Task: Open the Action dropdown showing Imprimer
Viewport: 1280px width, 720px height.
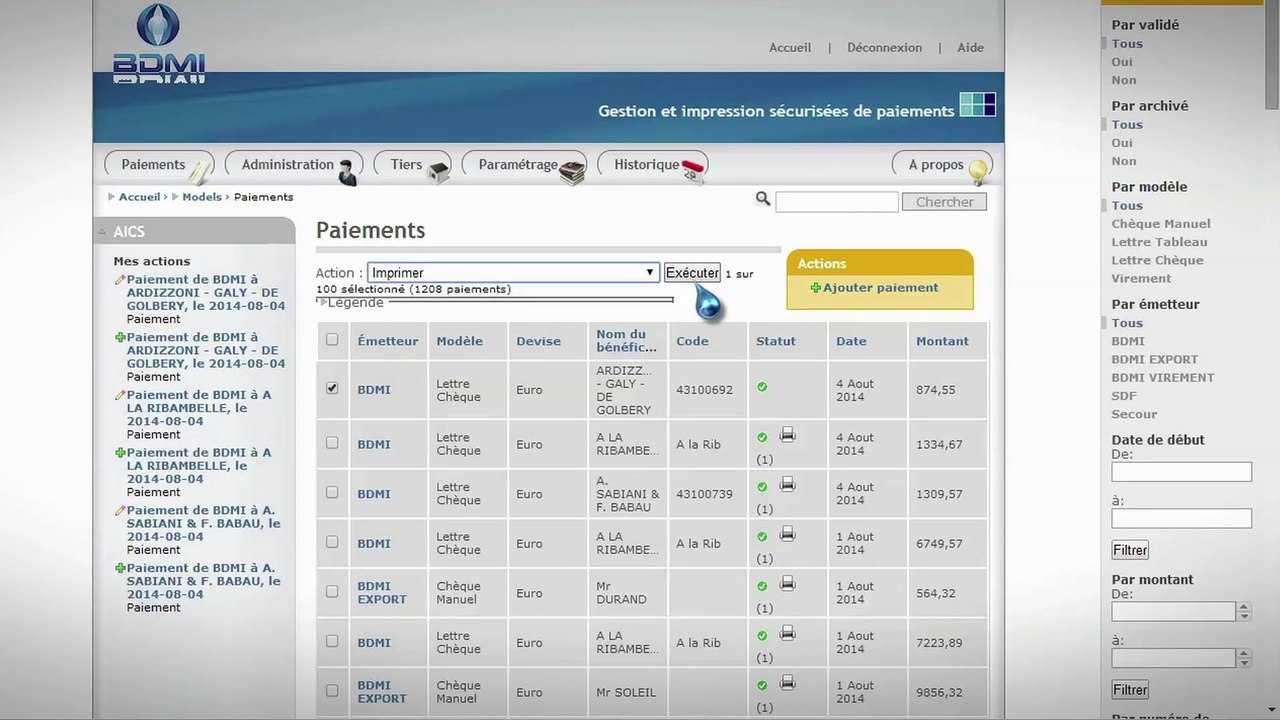Action: tap(513, 273)
